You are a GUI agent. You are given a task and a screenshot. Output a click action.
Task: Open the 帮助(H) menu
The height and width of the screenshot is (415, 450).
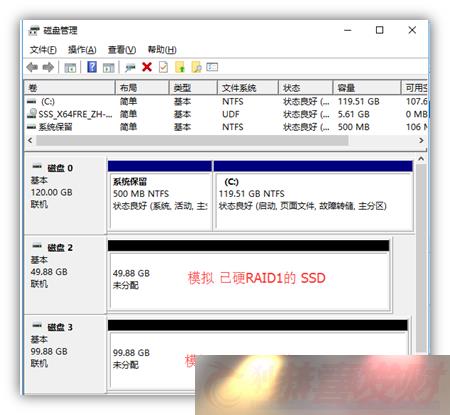pos(162,50)
